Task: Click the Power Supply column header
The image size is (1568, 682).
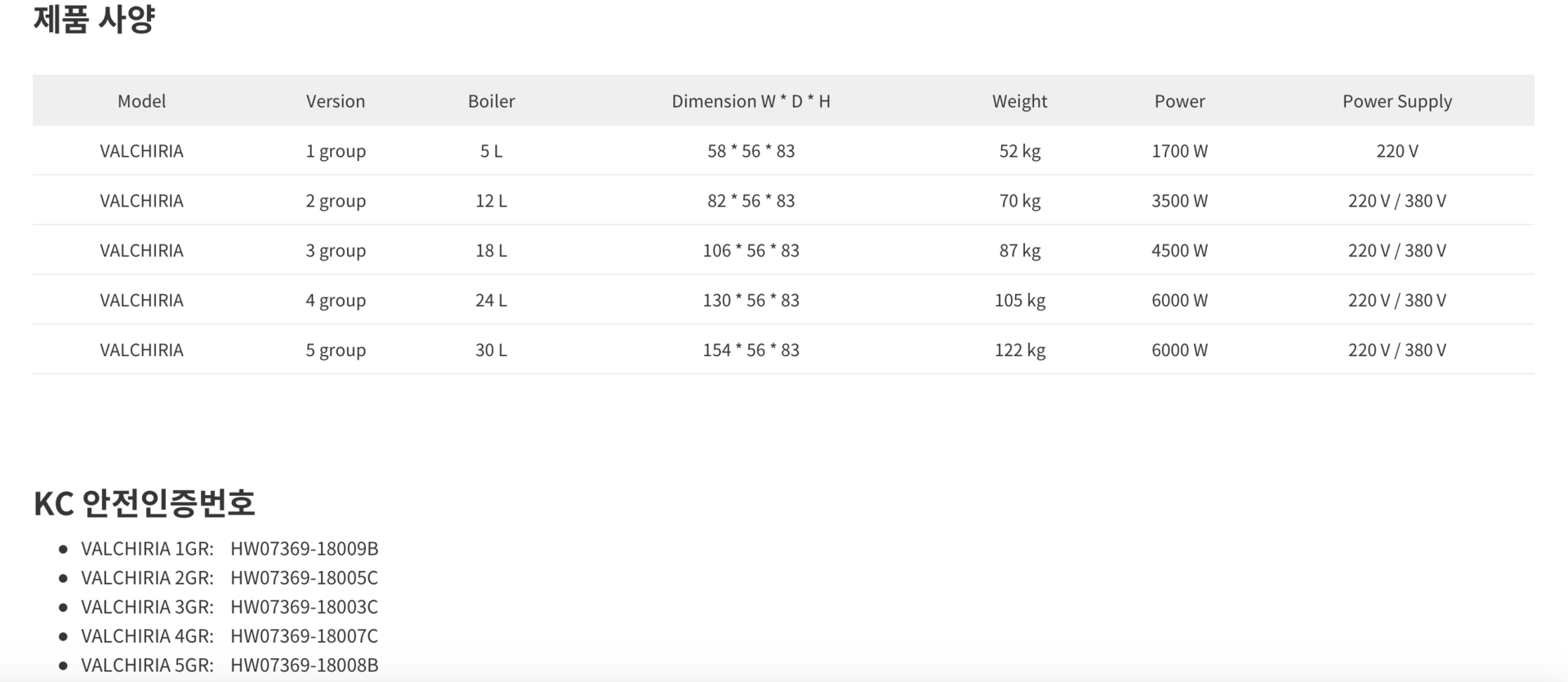Action: pyautogui.click(x=1396, y=101)
